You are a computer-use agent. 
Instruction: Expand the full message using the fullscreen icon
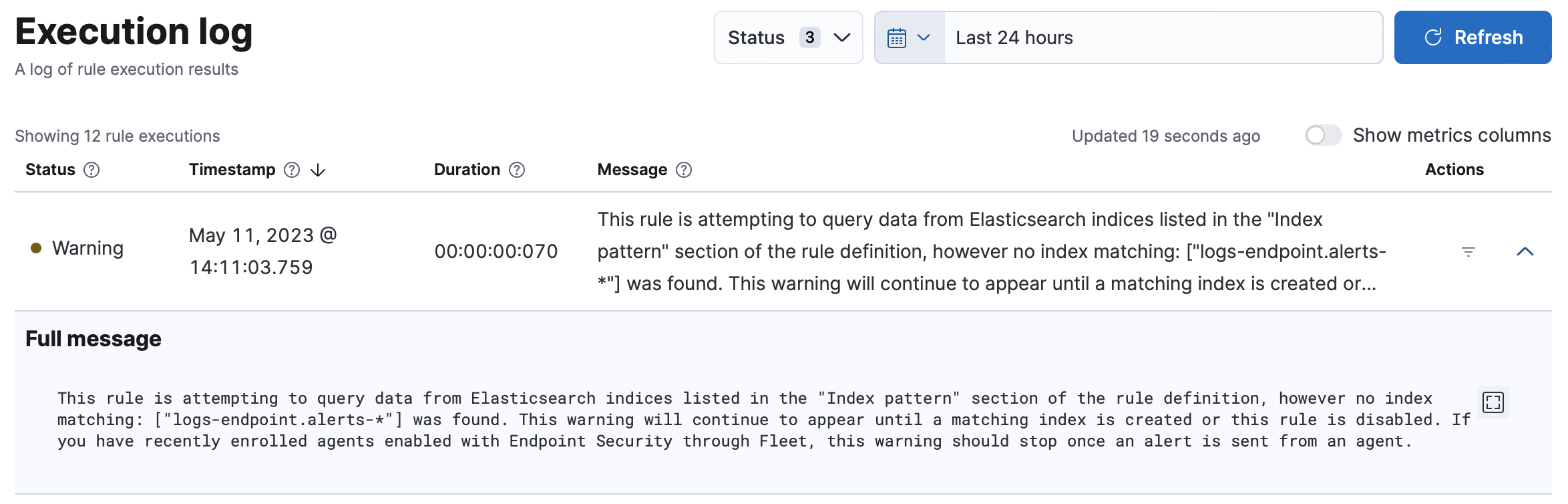(1493, 402)
